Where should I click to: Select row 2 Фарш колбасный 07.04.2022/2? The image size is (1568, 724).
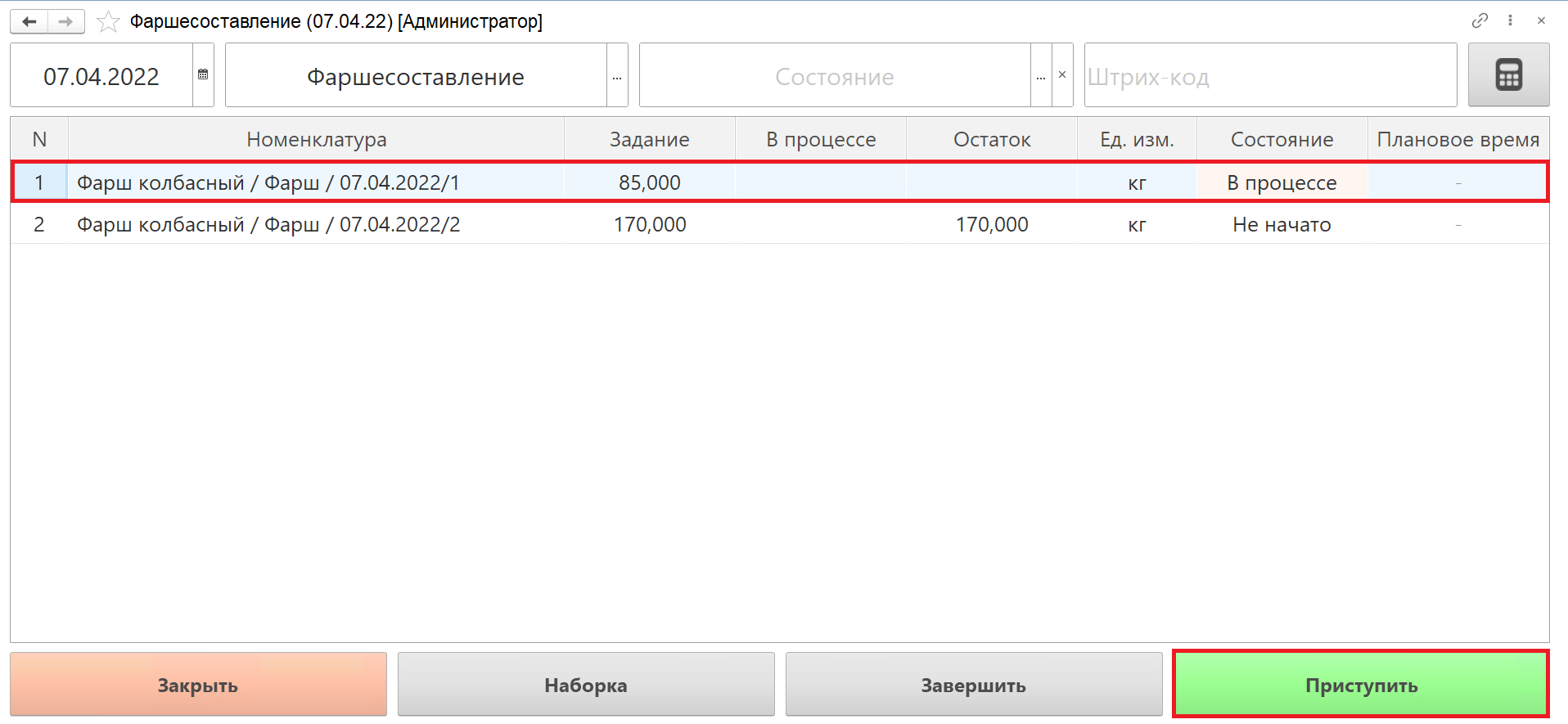click(x=268, y=225)
